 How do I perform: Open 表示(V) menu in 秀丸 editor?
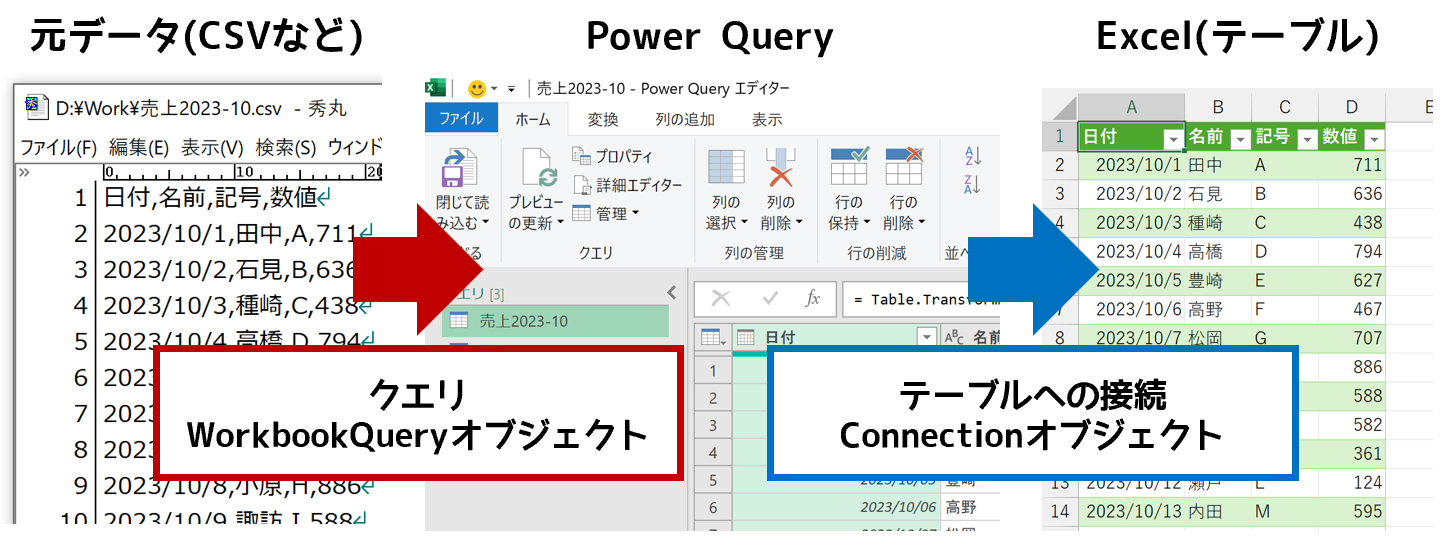tap(212, 148)
